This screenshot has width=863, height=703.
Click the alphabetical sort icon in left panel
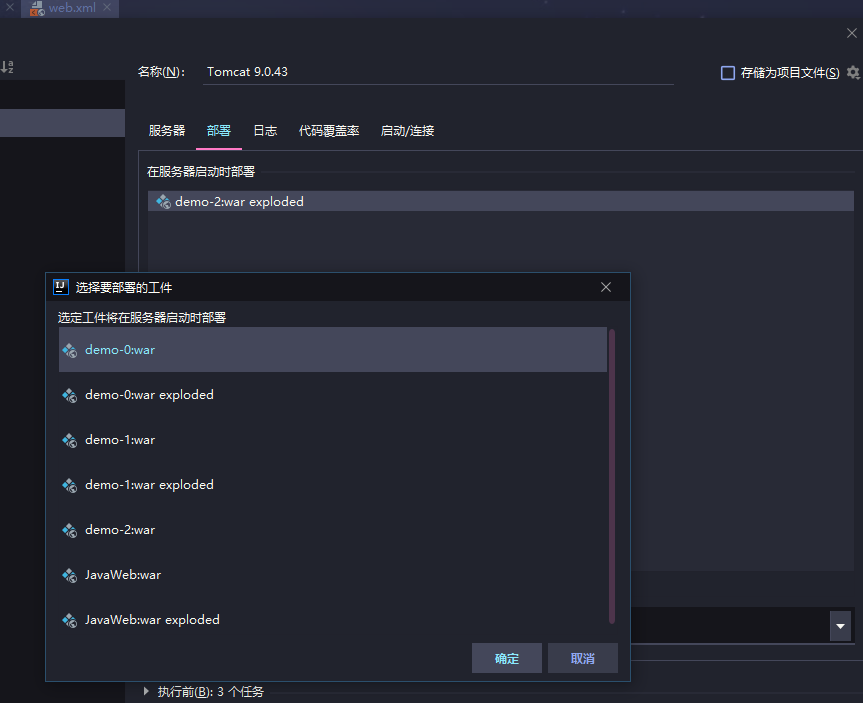click(x=7, y=67)
